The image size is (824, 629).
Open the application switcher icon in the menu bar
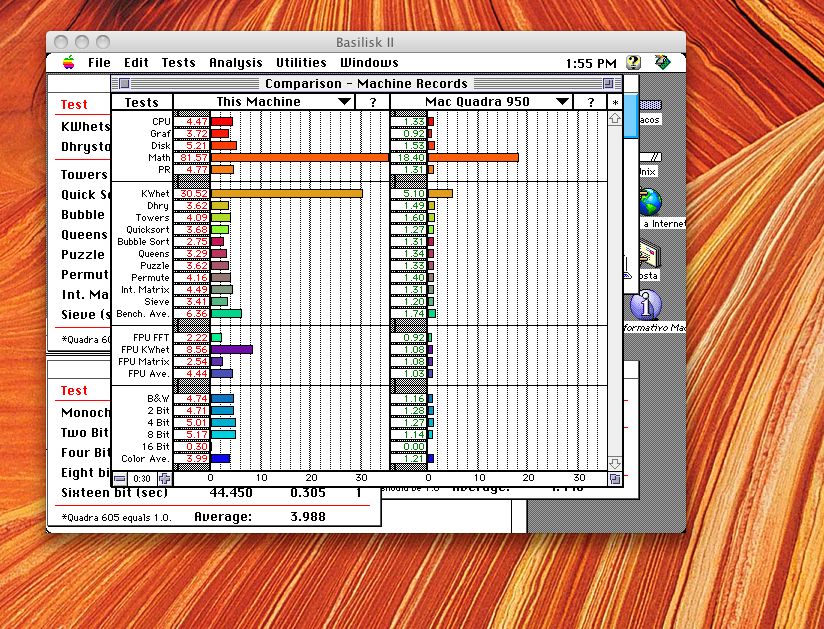(663, 62)
